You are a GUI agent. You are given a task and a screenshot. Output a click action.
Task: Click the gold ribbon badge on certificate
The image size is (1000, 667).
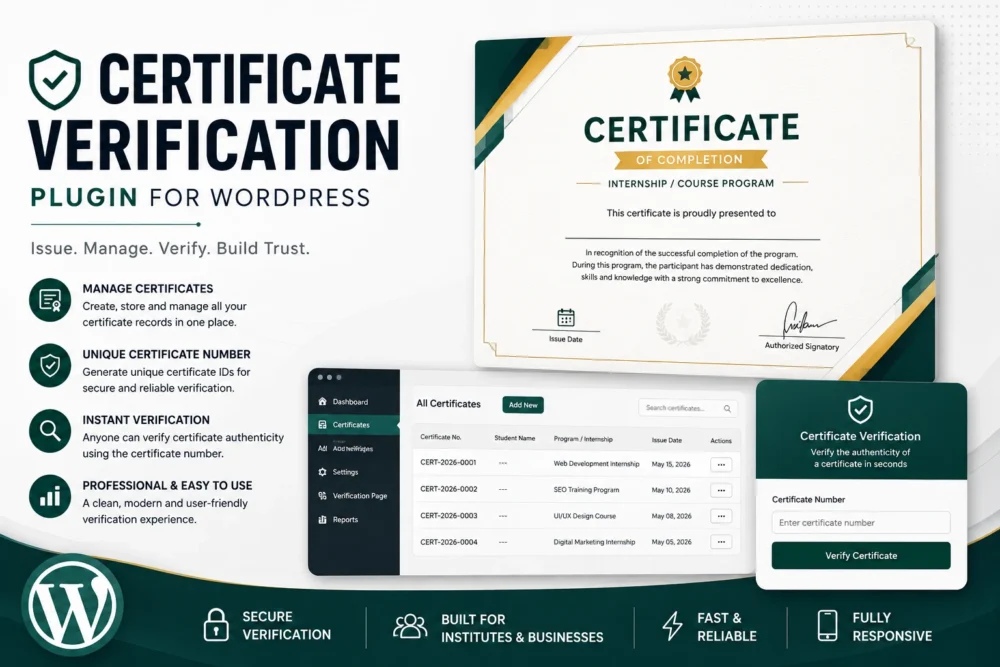[x=685, y=79]
